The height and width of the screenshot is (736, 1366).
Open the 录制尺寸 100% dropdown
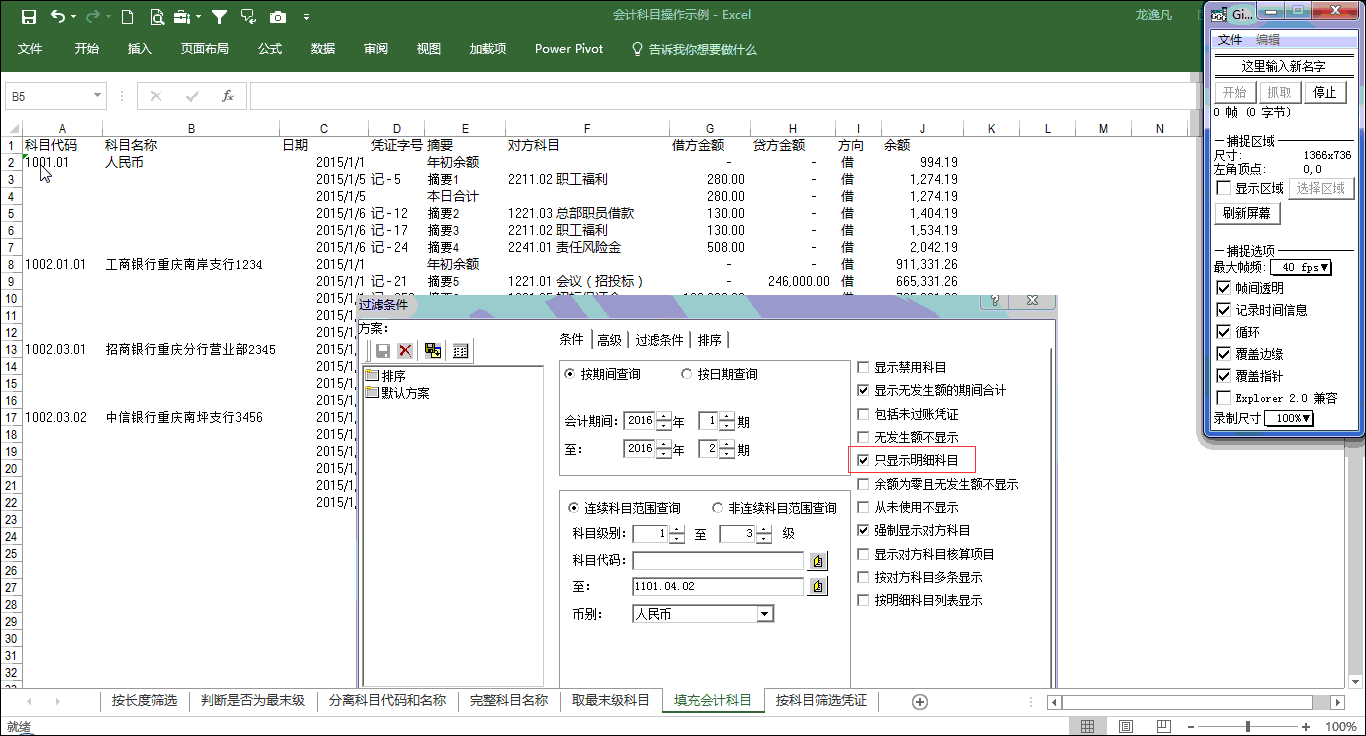tap(1289, 419)
